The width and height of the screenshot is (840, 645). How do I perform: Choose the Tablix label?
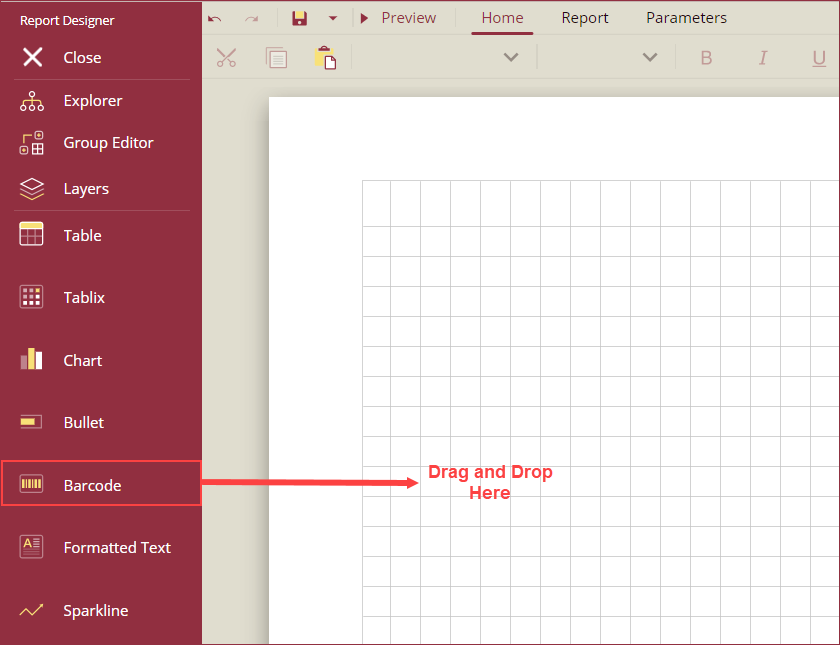click(84, 297)
